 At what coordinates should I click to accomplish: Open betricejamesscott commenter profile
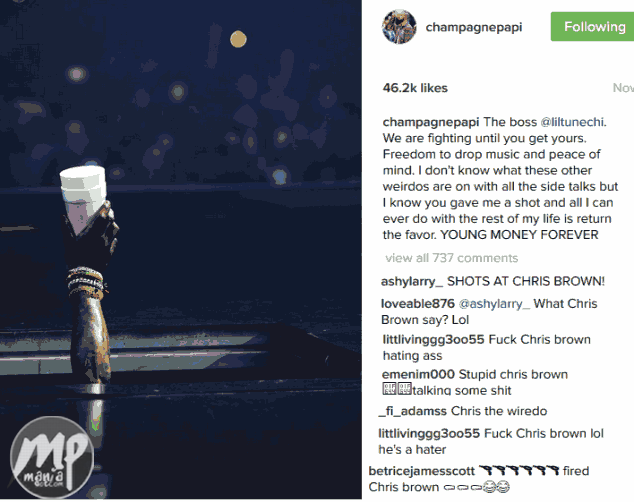(x=422, y=471)
